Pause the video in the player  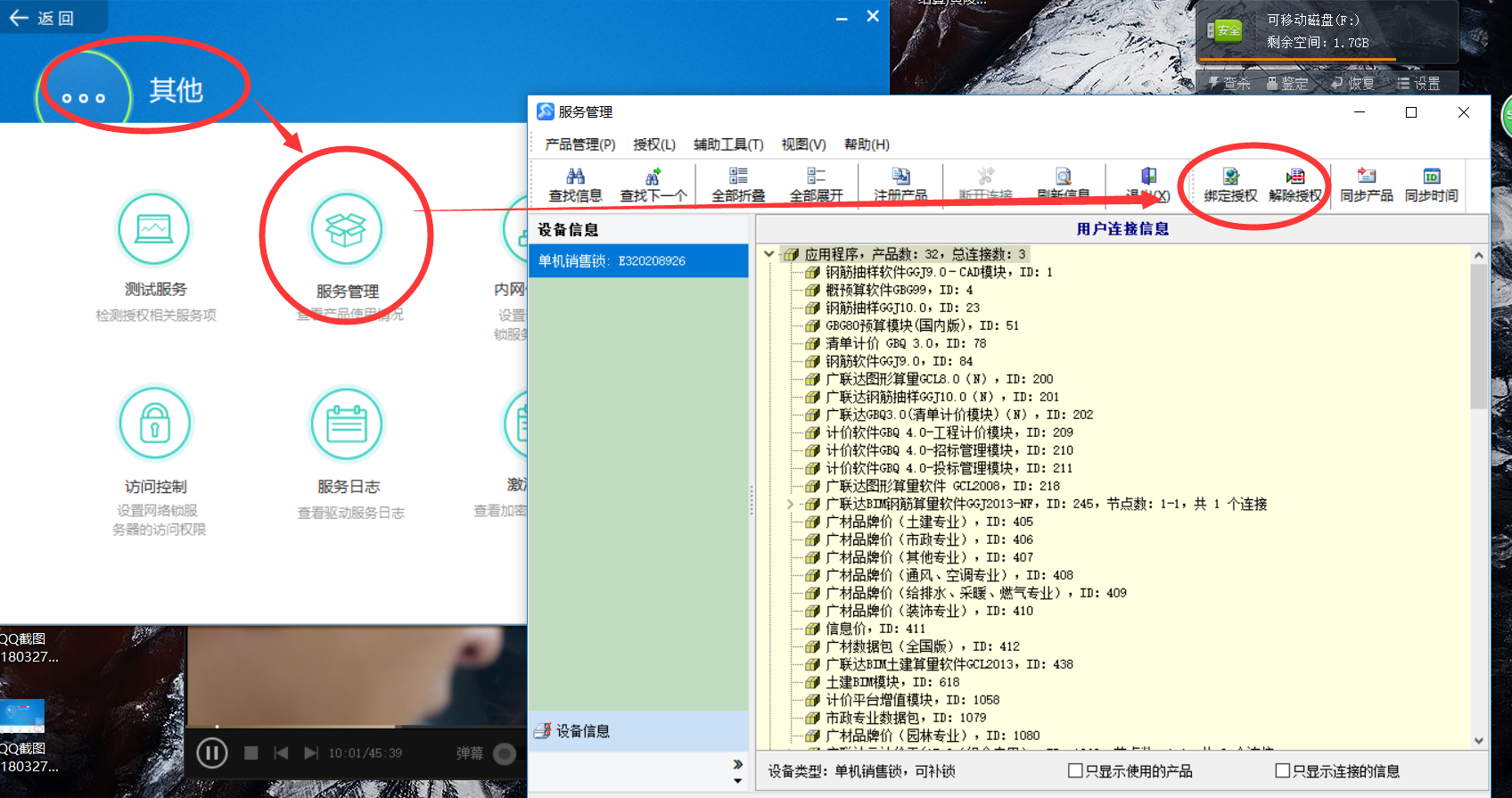pyautogui.click(x=211, y=753)
